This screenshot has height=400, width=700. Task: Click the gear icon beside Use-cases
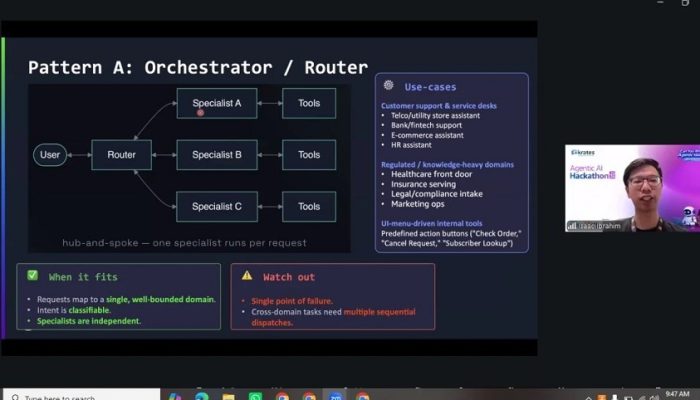[388, 85]
